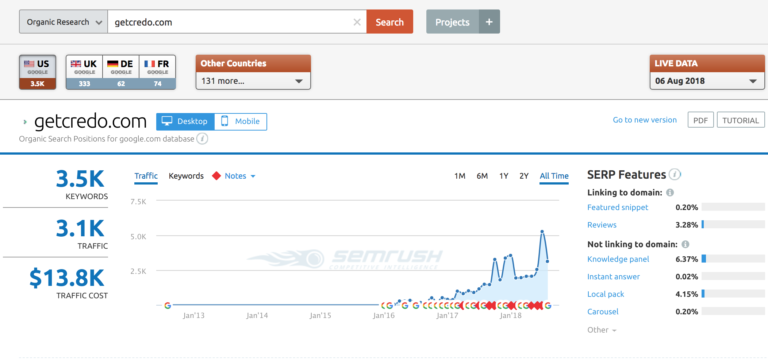Image resolution: width=768 pixels, height=361 pixels.
Task: Click the domain search input field
Action: click(x=230, y=22)
